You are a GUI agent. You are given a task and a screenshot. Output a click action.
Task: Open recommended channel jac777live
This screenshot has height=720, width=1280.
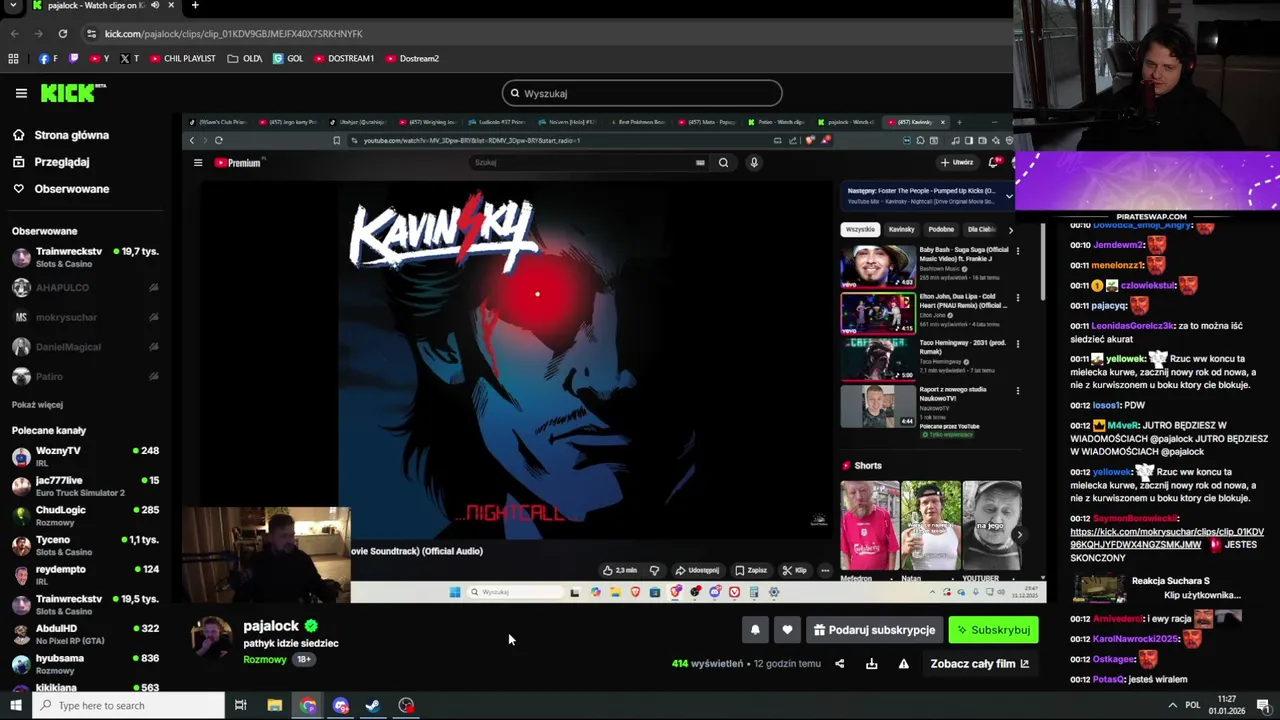(85, 486)
